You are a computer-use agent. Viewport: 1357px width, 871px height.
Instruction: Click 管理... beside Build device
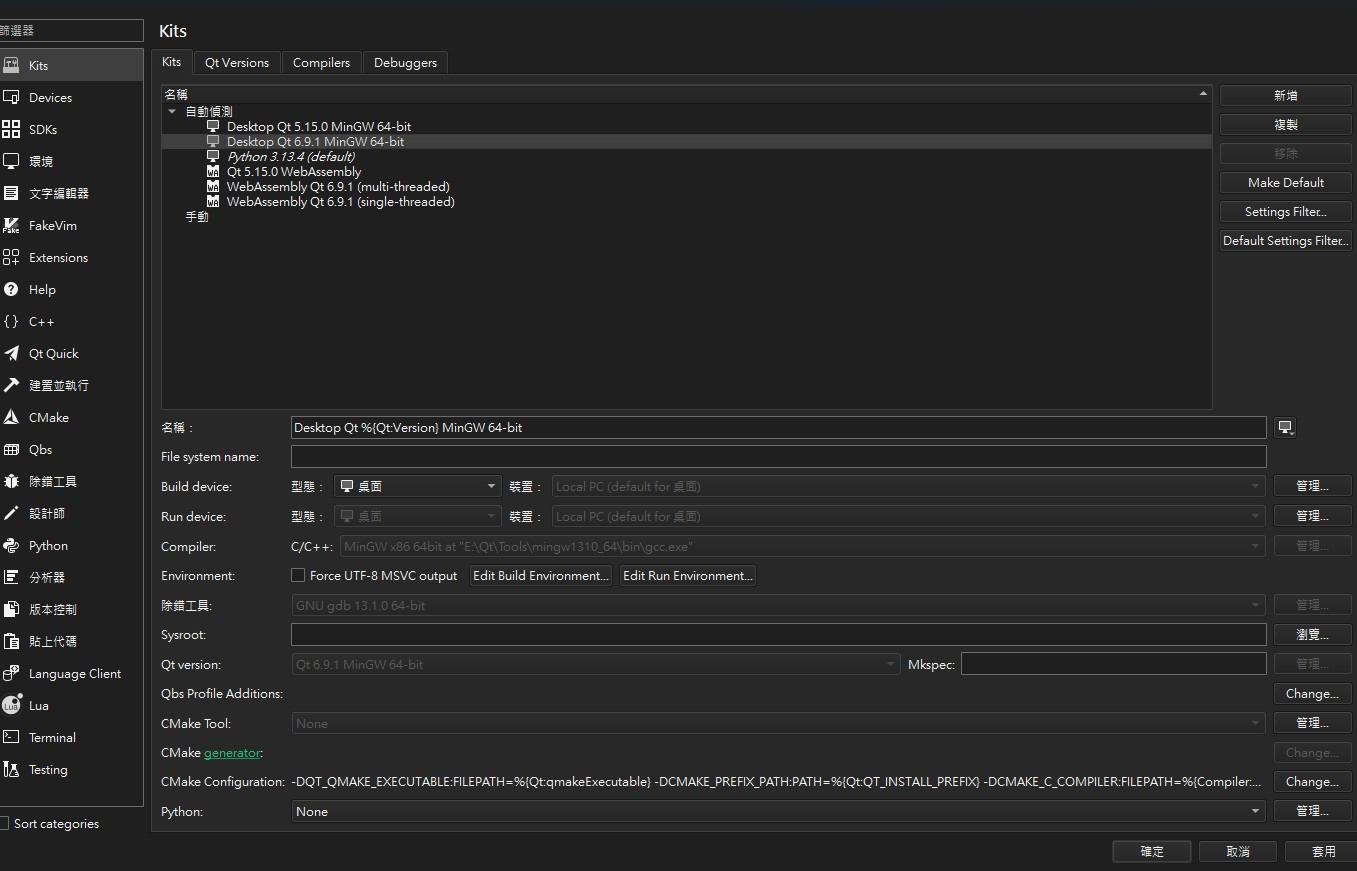pyautogui.click(x=1312, y=486)
